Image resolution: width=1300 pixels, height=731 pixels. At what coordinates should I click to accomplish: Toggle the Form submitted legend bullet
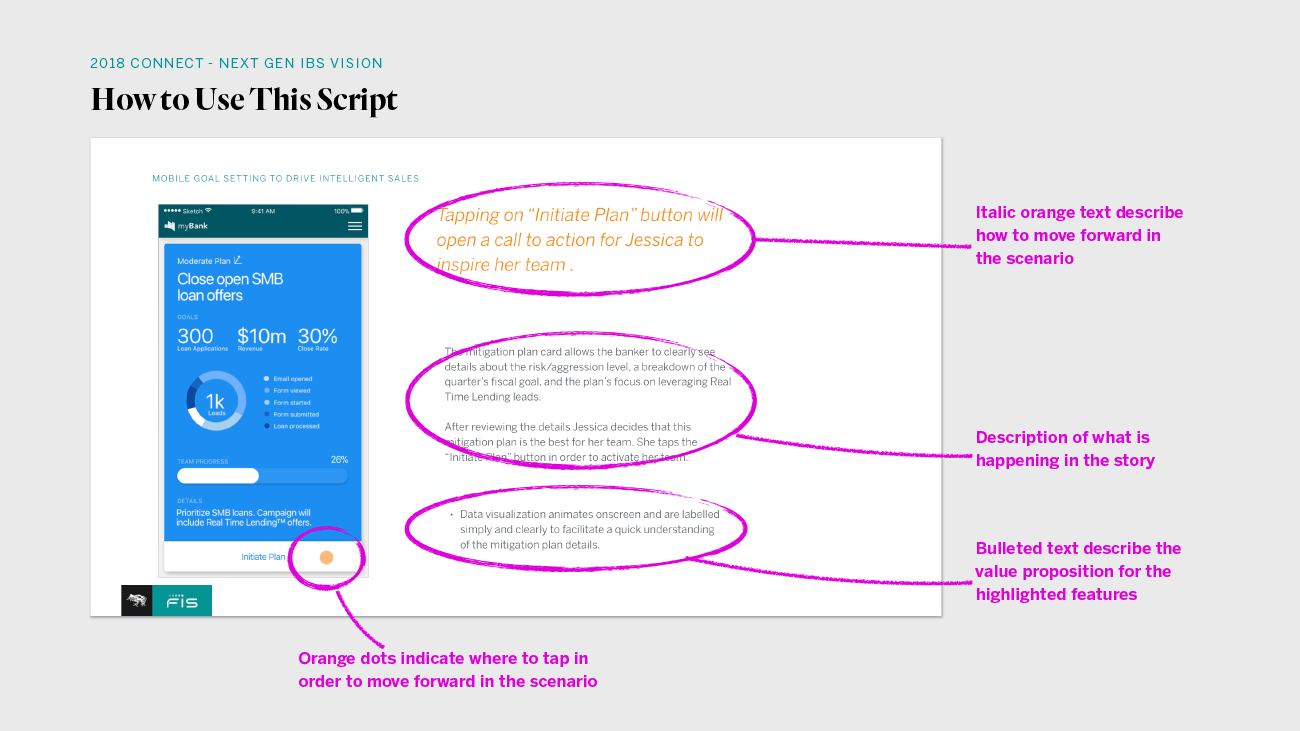click(x=266, y=415)
